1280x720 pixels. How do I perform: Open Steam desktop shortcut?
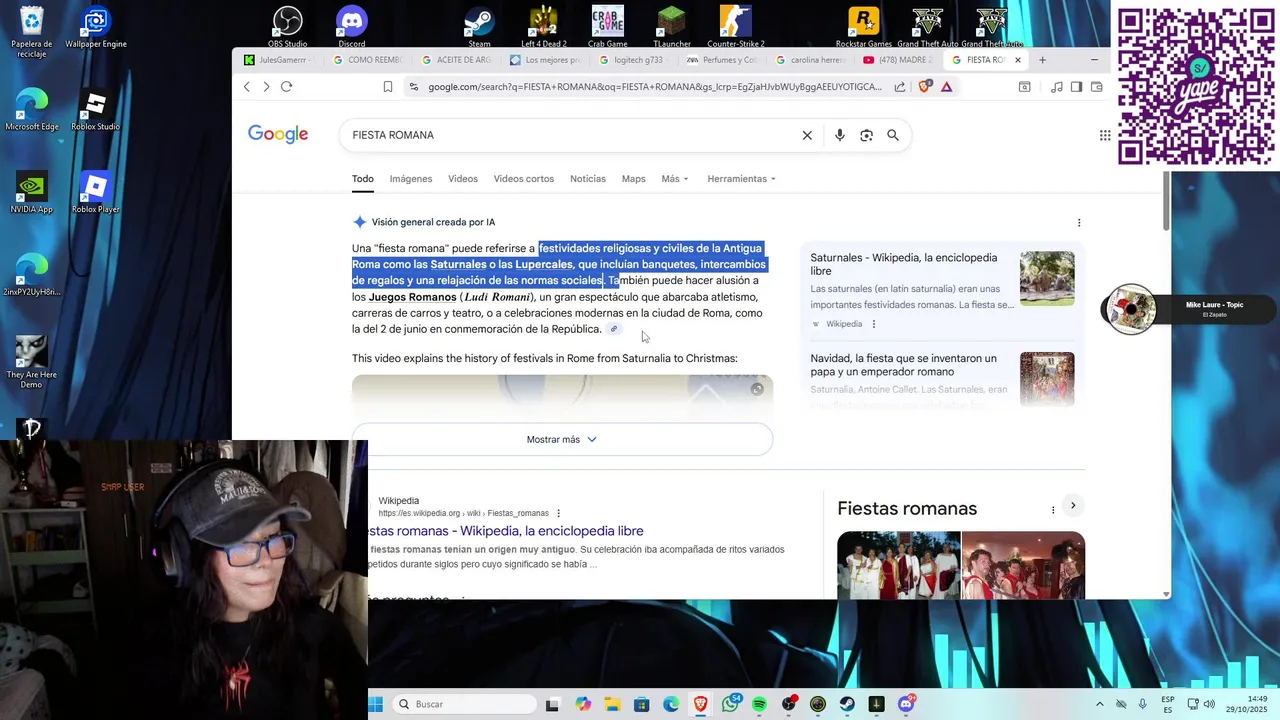pos(479,27)
